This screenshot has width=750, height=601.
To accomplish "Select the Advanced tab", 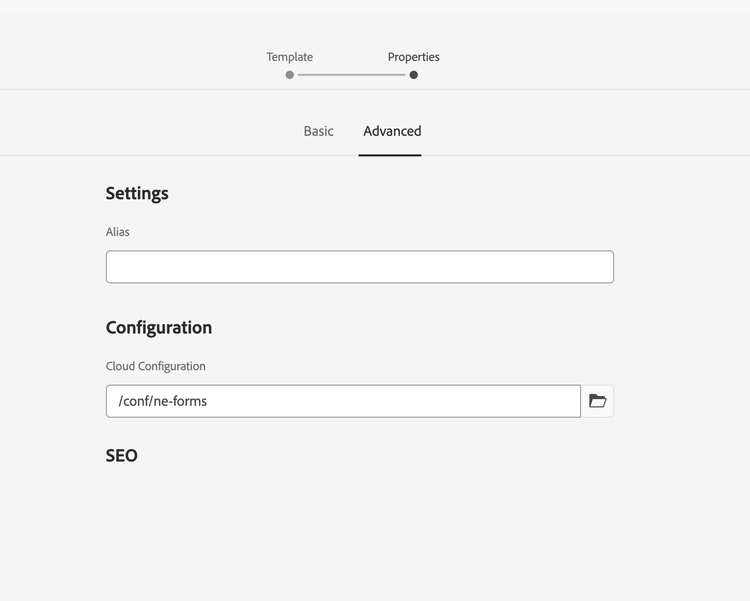I will 392,131.
